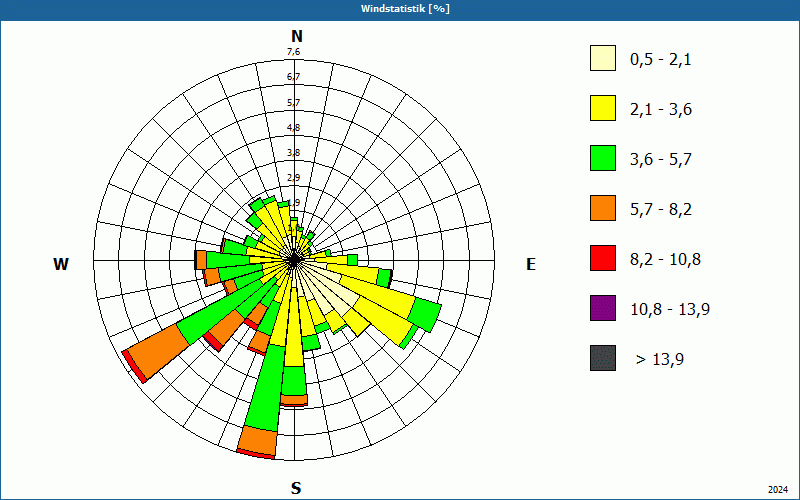The height and width of the screenshot is (500, 800).
Task: Click the legend label '2,1 - 3,6'
Action: click(x=661, y=110)
